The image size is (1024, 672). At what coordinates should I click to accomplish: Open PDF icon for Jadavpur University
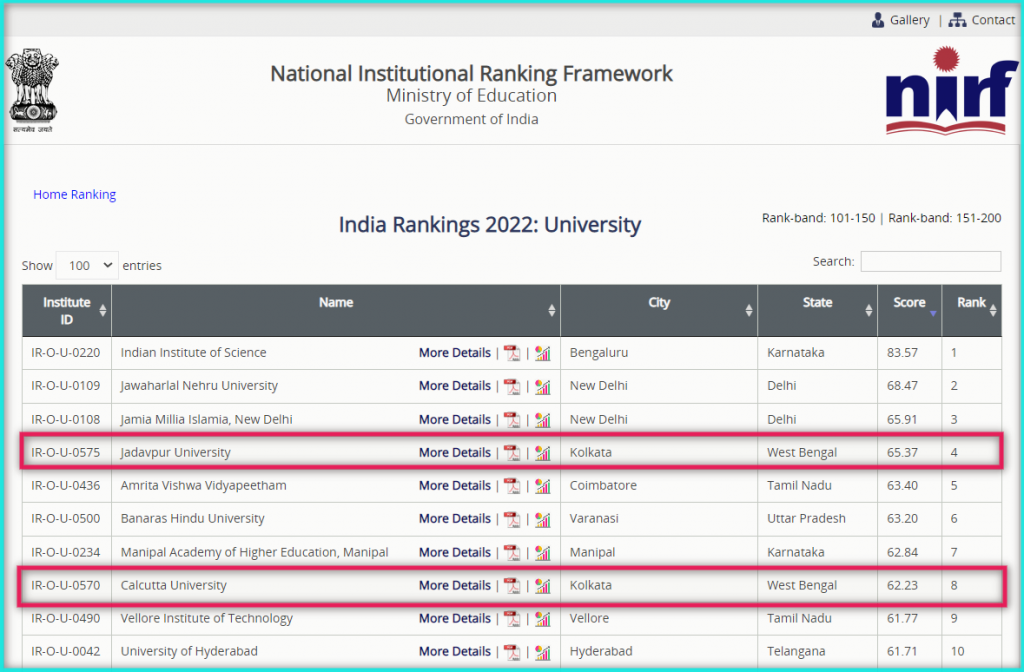tap(512, 453)
